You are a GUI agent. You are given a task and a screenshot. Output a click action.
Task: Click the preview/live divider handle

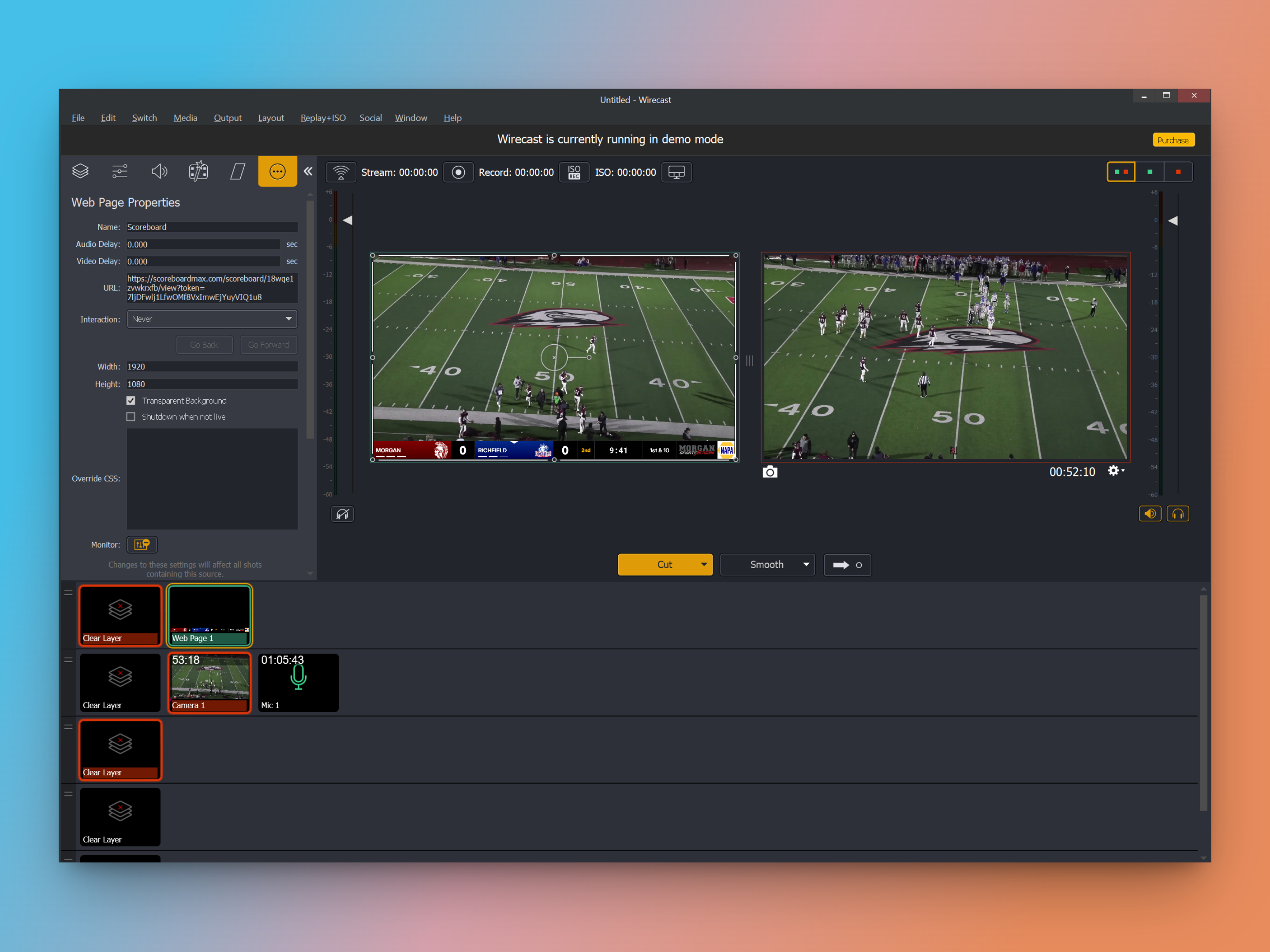[749, 361]
